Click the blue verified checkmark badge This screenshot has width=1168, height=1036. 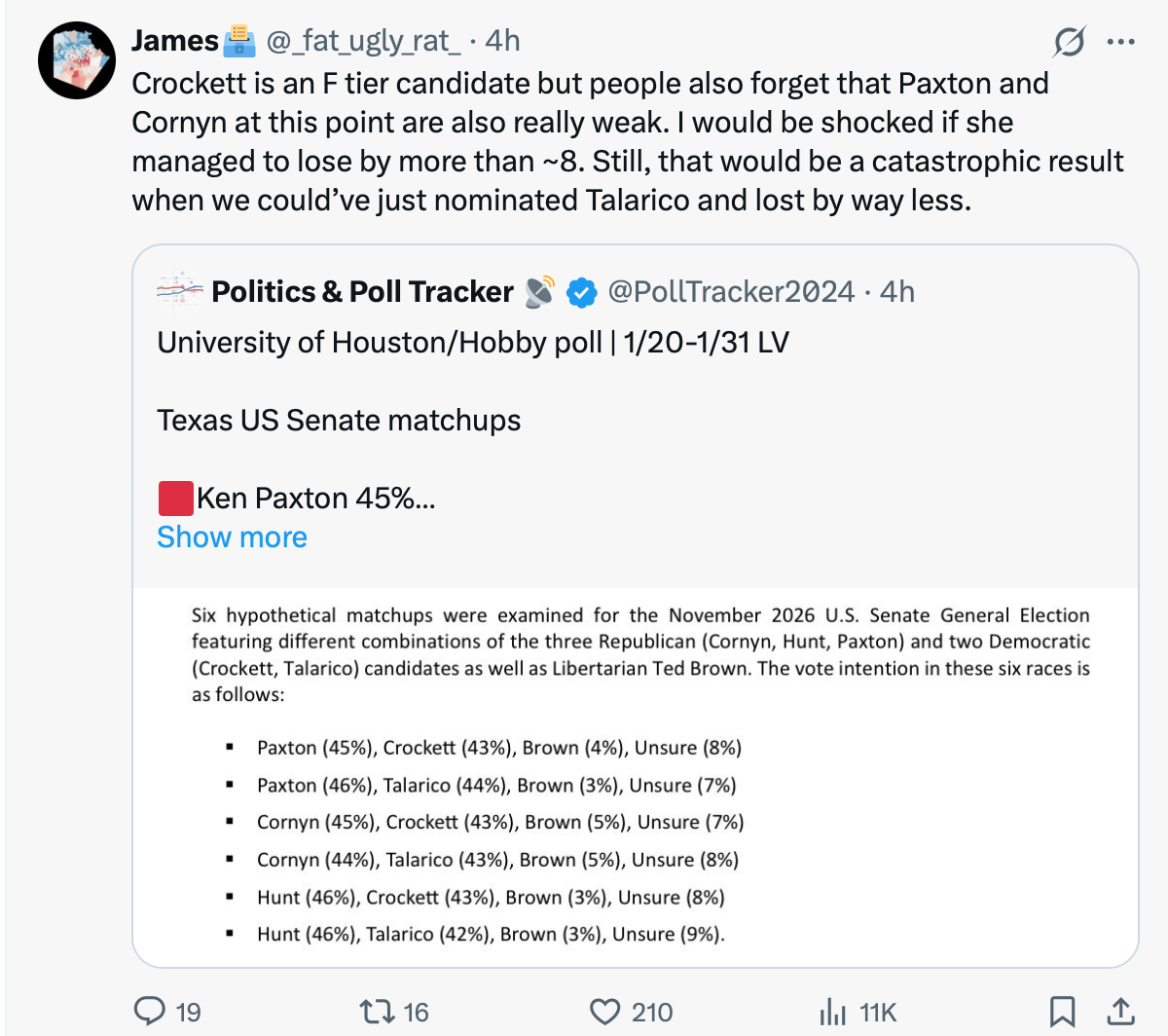[x=581, y=292]
